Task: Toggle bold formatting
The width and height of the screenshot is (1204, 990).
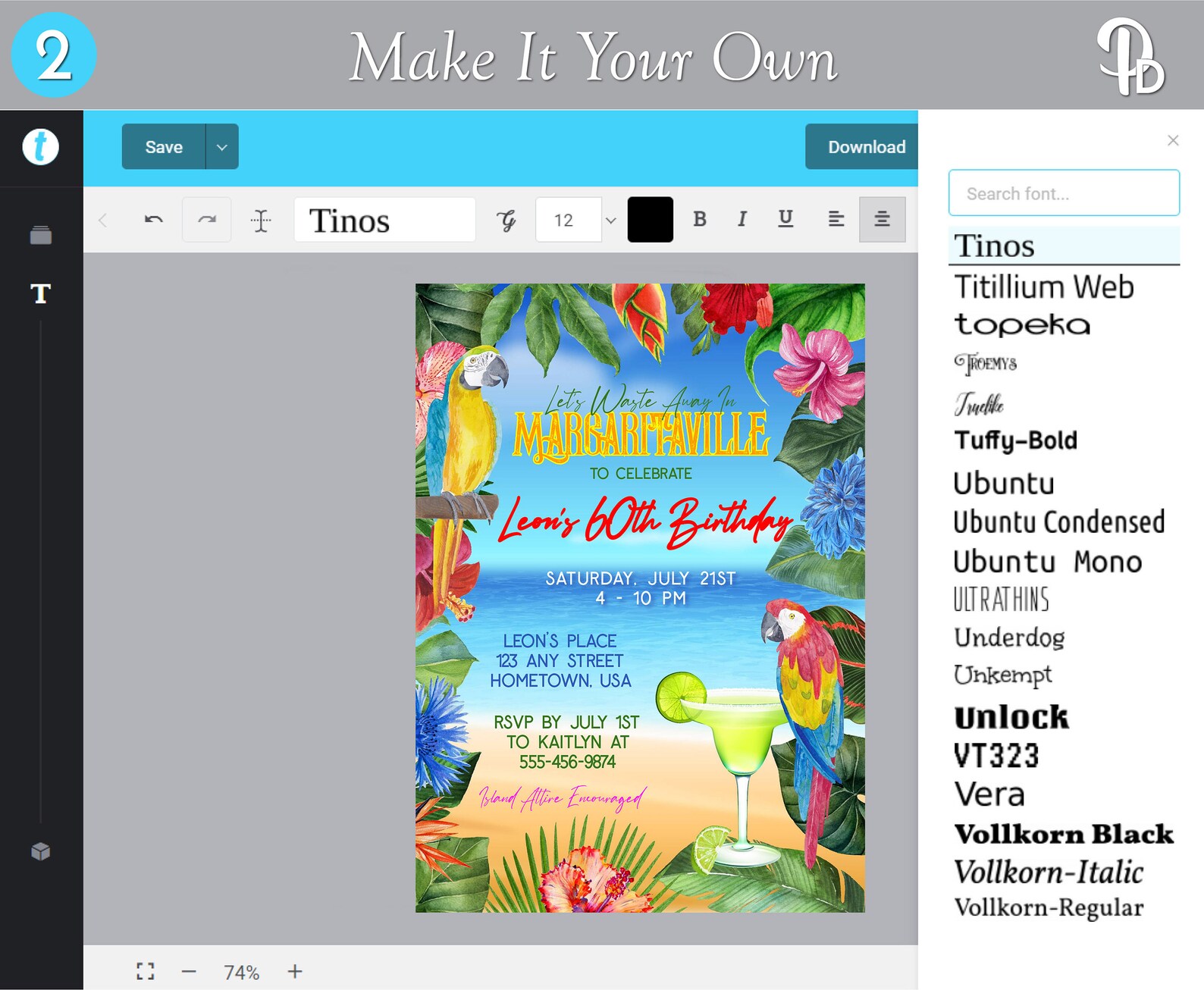Action: click(700, 219)
